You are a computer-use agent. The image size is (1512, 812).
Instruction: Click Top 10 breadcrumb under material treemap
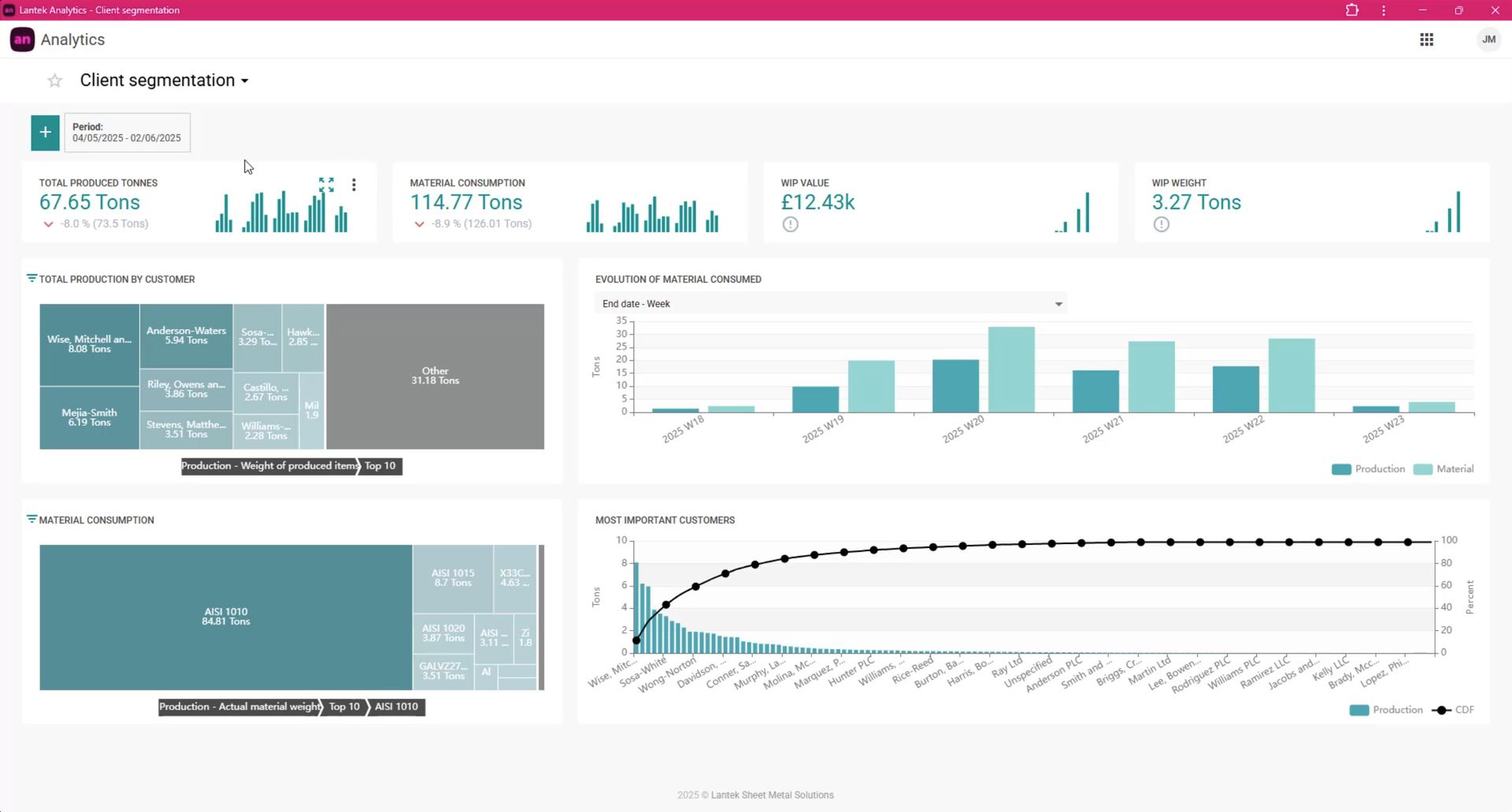point(345,707)
